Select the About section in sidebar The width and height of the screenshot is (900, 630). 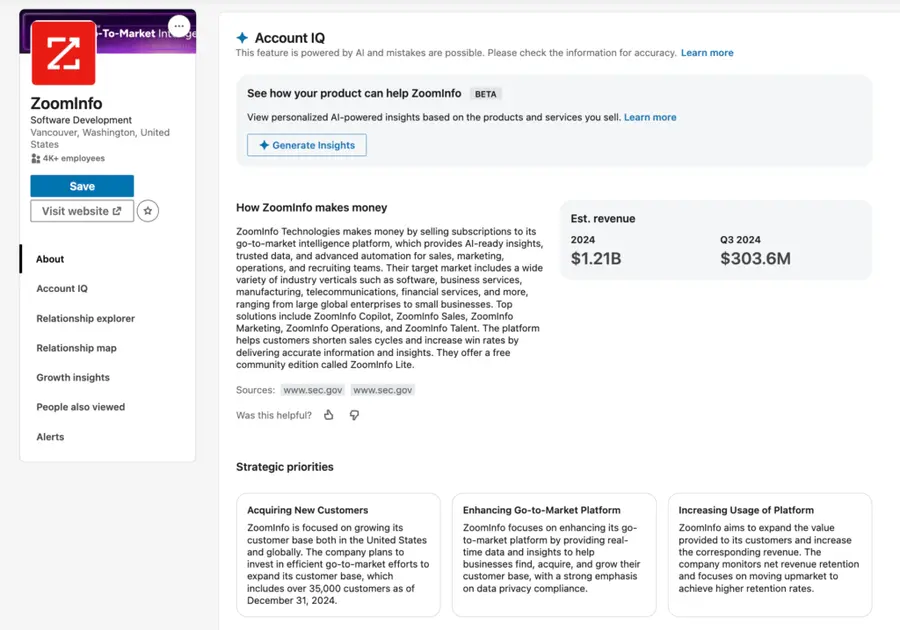tap(49, 258)
